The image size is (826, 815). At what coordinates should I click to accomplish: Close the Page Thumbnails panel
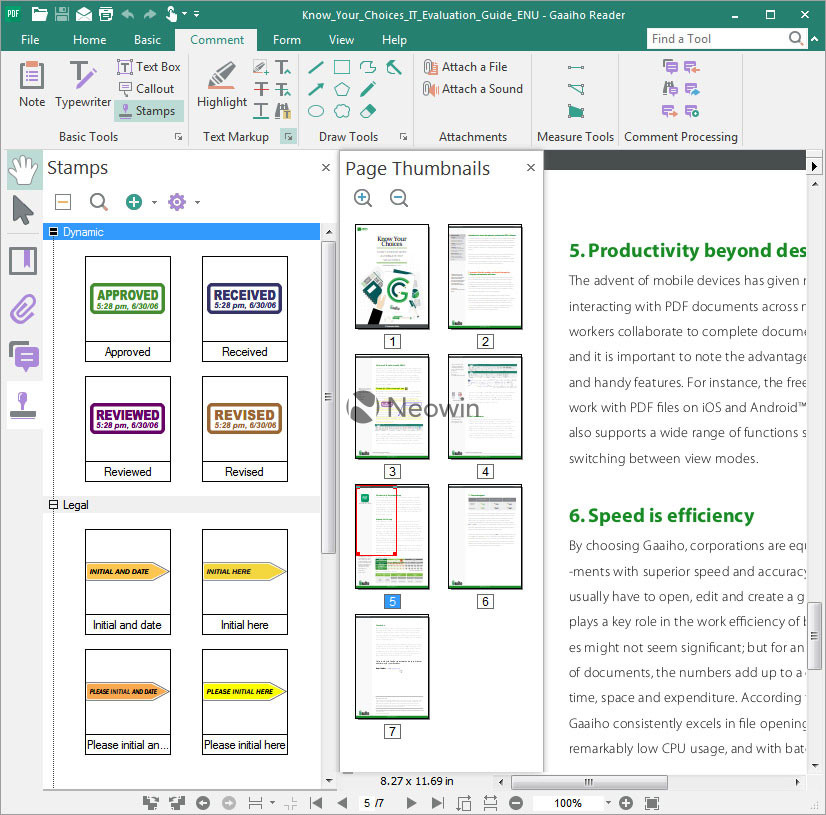click(x=530, y=168)
